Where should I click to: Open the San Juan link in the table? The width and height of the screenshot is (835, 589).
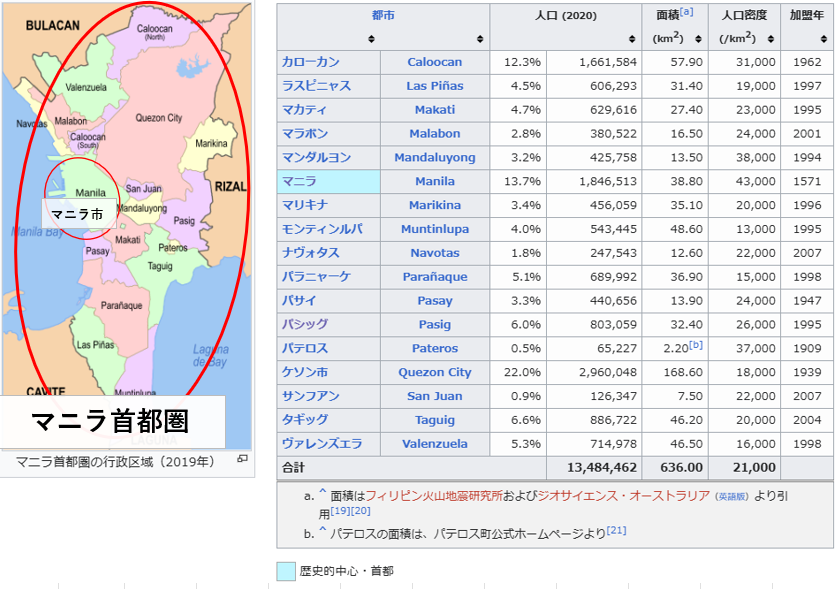[435, 396]
